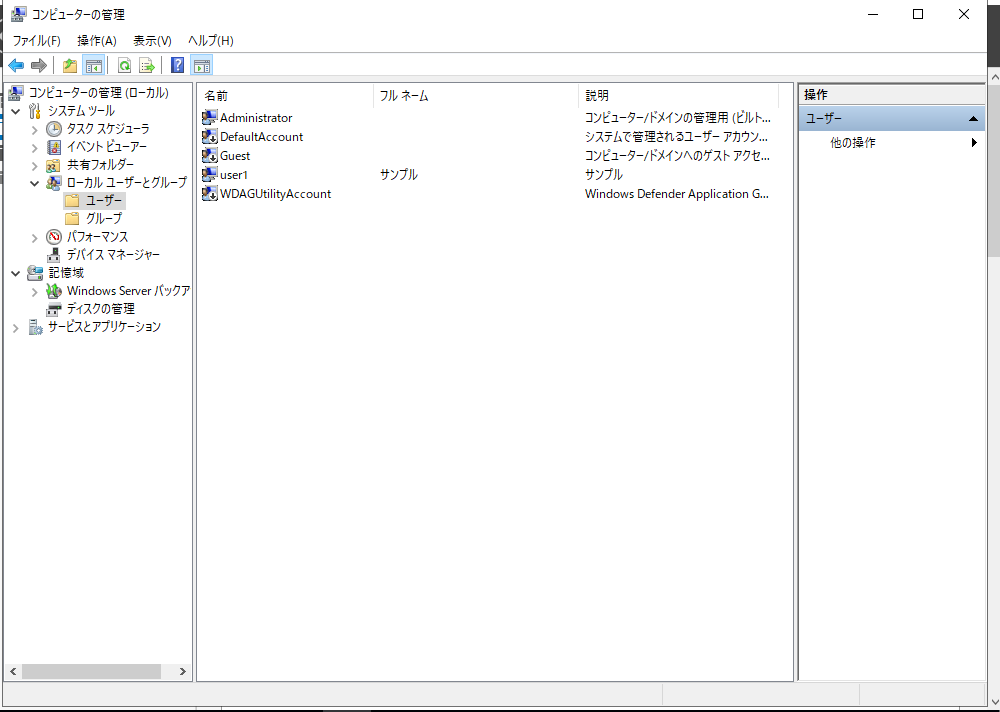Maximize the コンピューターの管理 window
Image resolution: width=1000 pixels, height=712 pixels.
(x=918, y=14)
